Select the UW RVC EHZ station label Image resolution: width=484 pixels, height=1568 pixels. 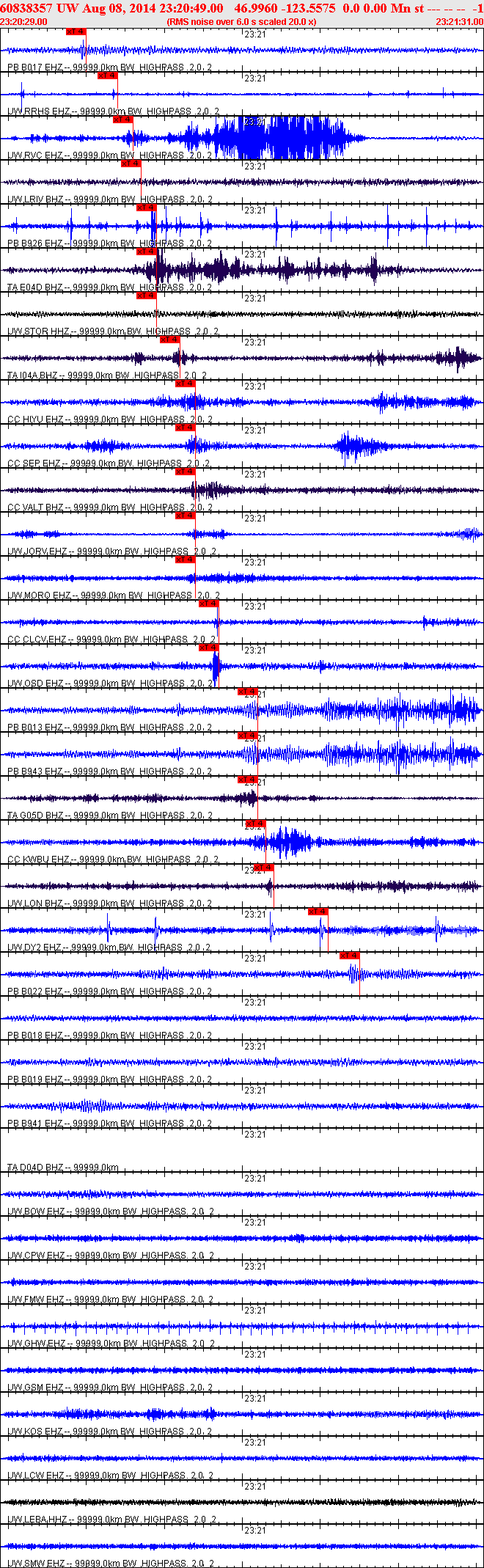tap(109, 155)
